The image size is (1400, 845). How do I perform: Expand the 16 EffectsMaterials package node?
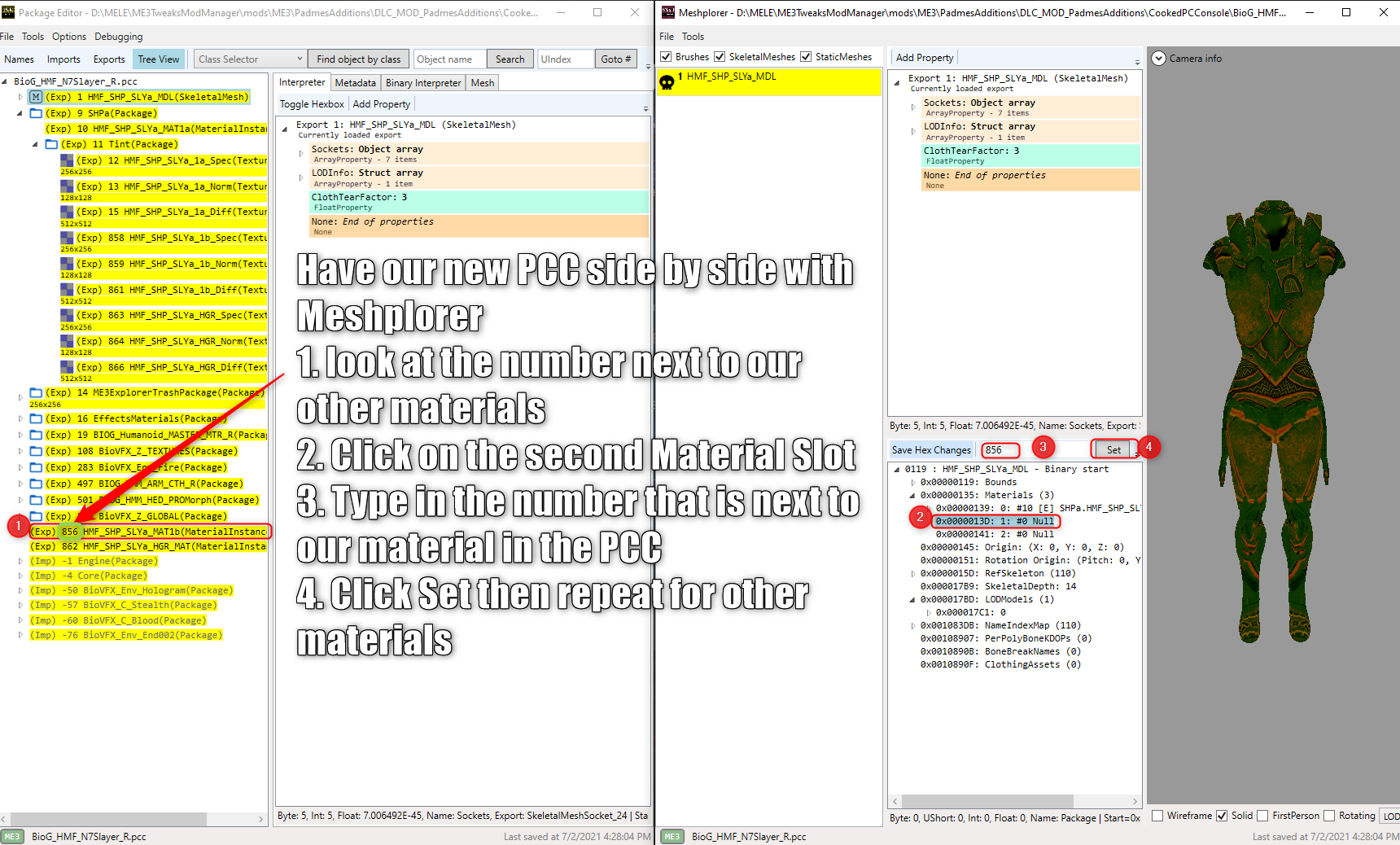point(20,418)
